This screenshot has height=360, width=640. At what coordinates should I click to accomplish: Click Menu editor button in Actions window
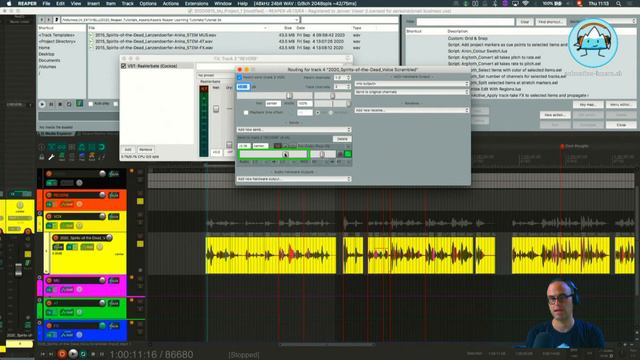(x=620, y=105)
